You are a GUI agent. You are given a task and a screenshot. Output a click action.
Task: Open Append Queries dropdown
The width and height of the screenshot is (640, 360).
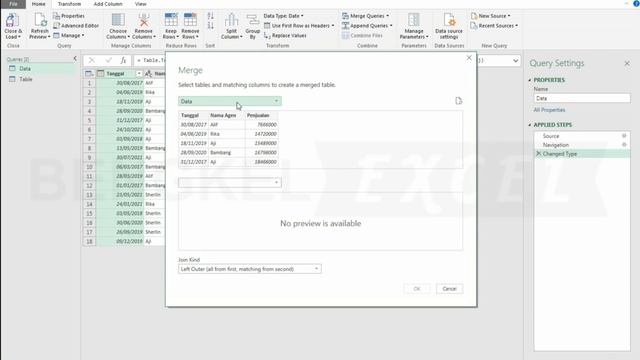point(367,26)
